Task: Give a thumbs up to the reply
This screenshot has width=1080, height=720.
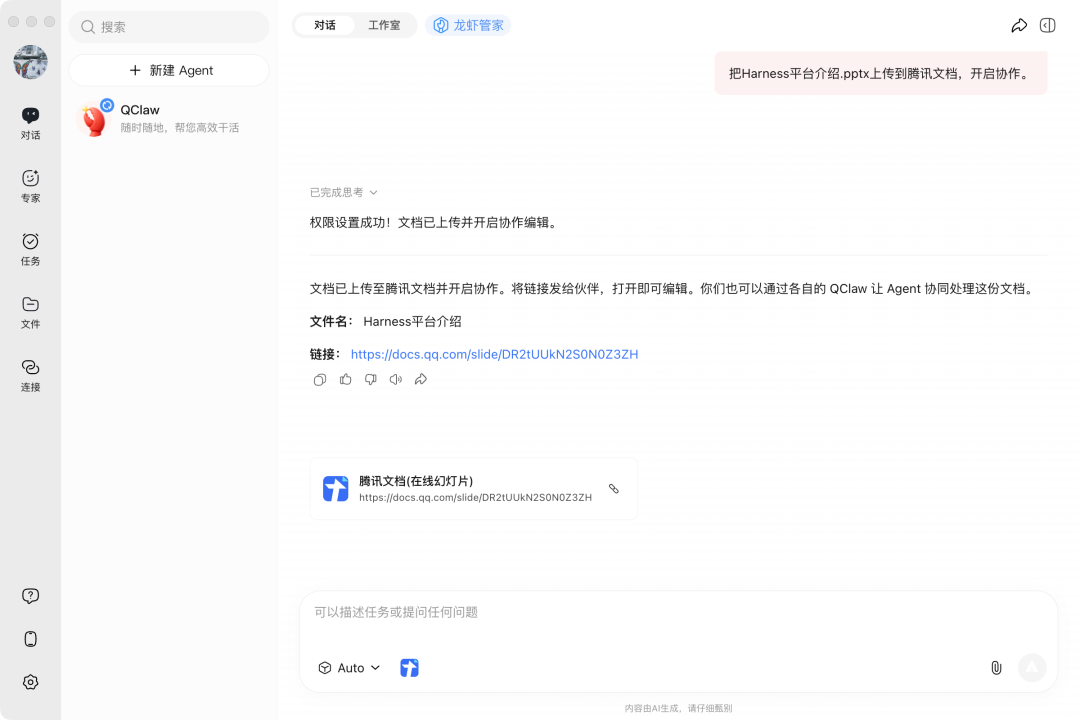Action: (345, 379)
